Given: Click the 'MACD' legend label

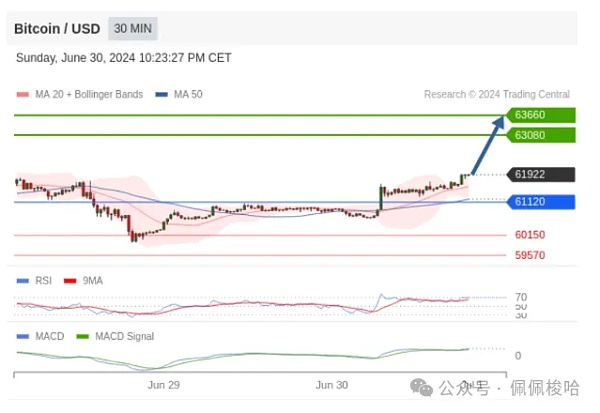Looking at the screenshot, I should (50, 336).
